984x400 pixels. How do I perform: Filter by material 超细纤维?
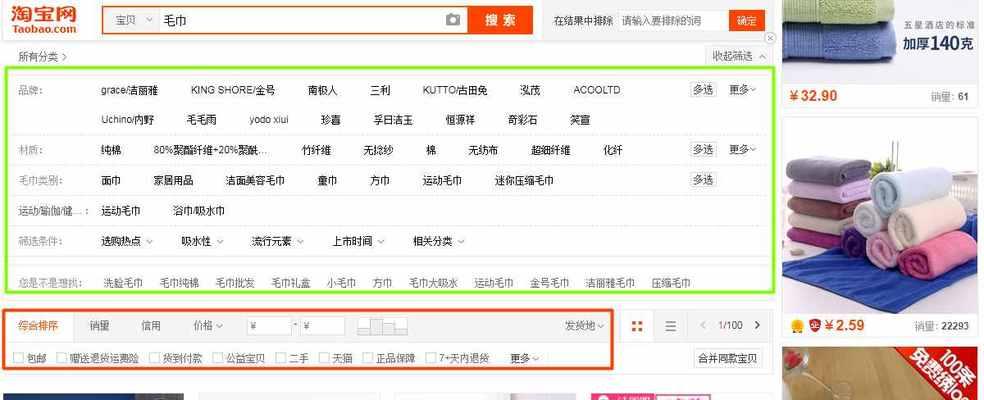tap(550, 150)
